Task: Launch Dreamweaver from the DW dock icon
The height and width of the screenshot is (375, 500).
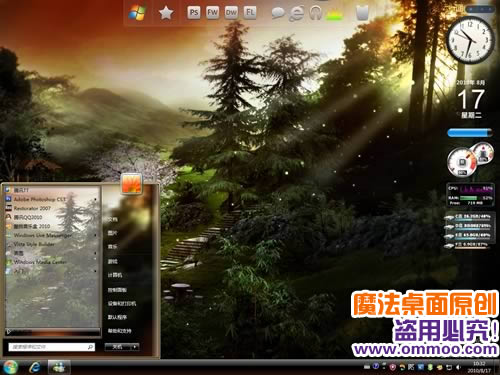Action: tap(231, 13)
